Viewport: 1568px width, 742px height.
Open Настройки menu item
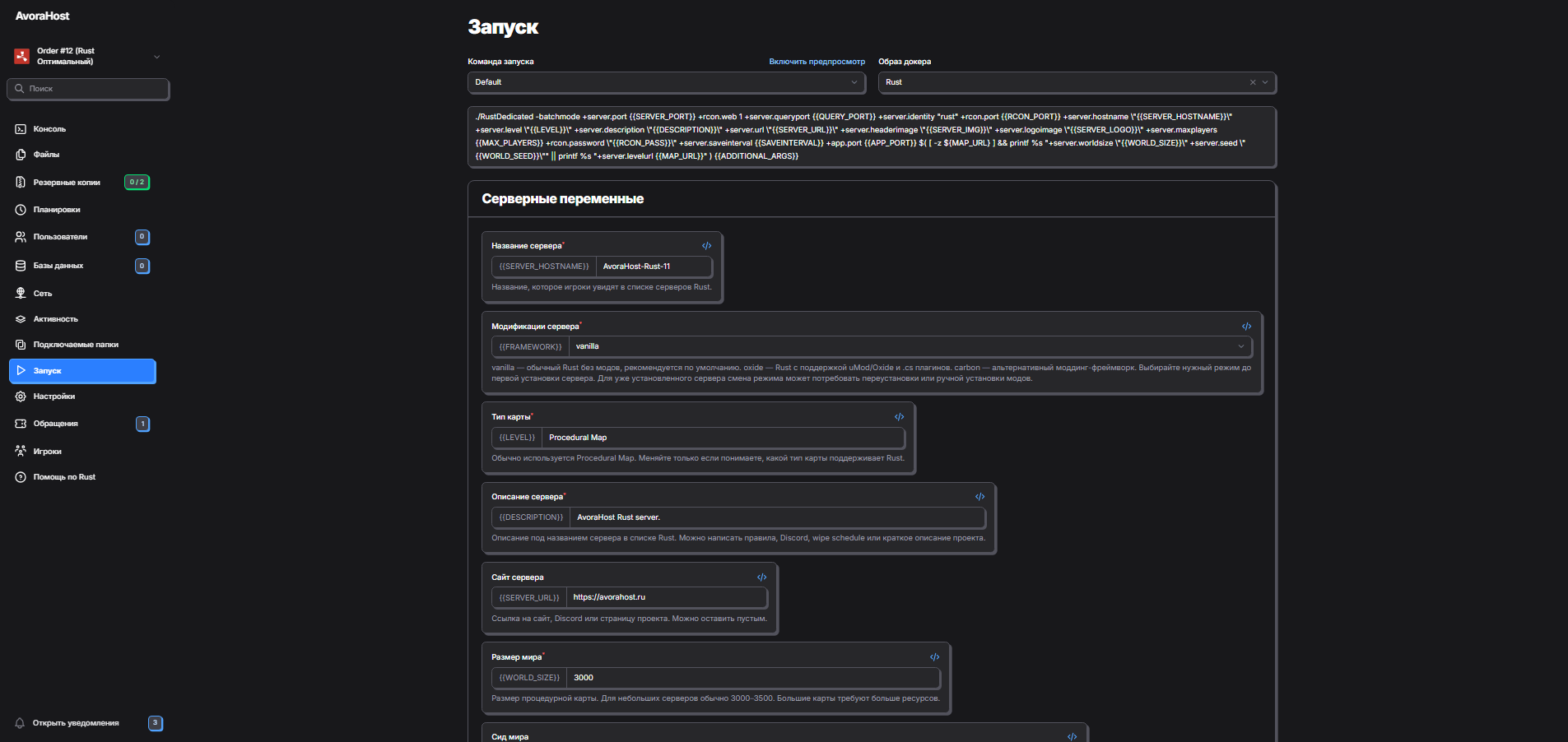pyautogui.click(x=82, y=397)
